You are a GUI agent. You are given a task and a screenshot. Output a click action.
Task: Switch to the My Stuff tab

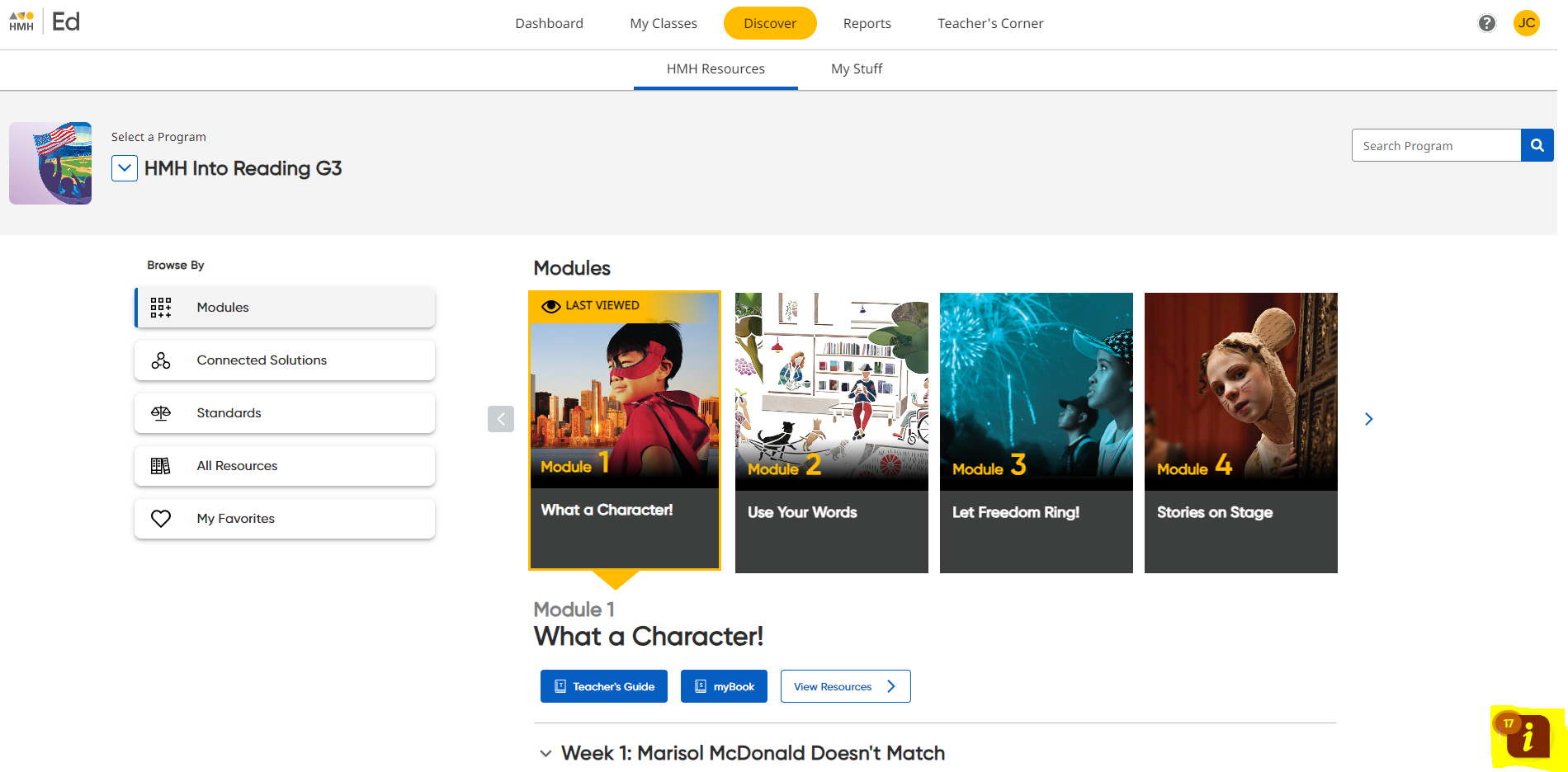856,69
